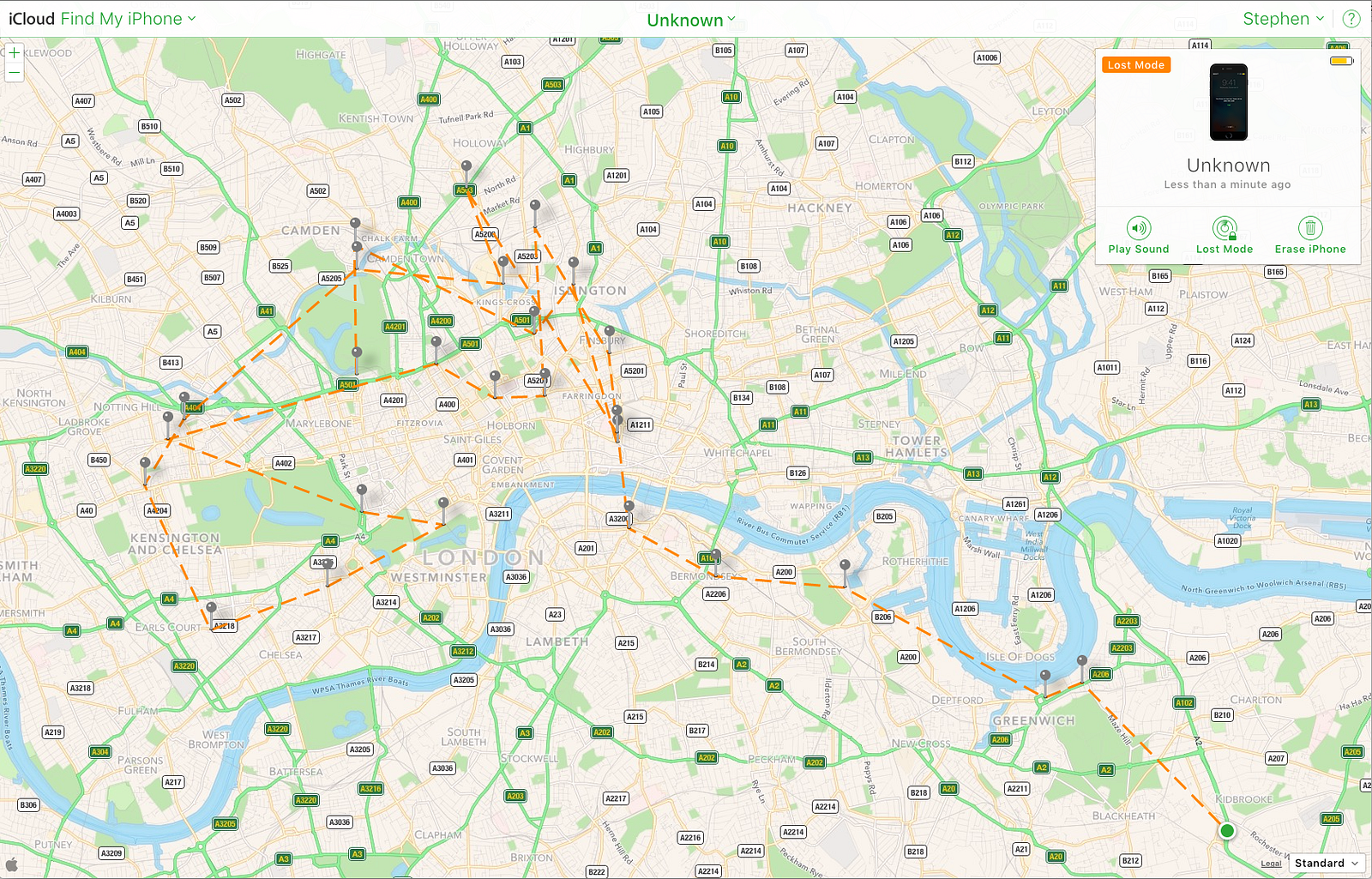Click the battery level indicator icon
1372x879 pixels.
click(1341, 61)
